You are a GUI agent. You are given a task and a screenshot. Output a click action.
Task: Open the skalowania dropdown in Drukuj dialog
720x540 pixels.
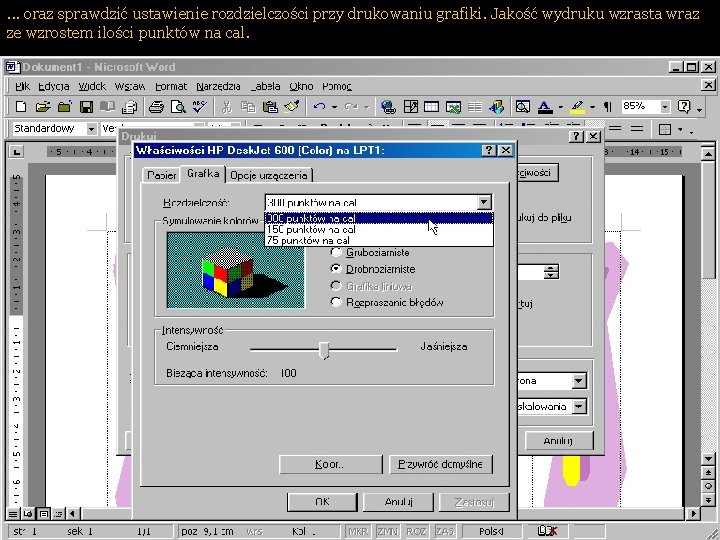tap(579, 406)
